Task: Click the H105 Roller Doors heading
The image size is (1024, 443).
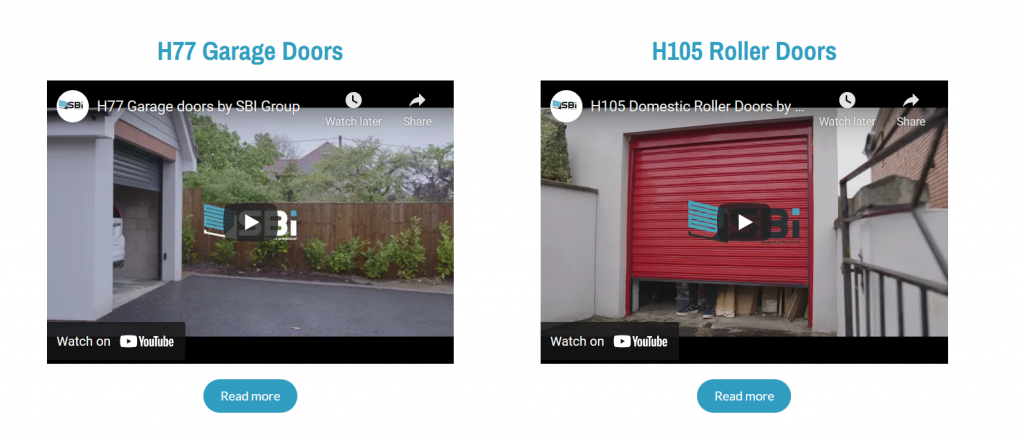Action: tap(744, 51)
